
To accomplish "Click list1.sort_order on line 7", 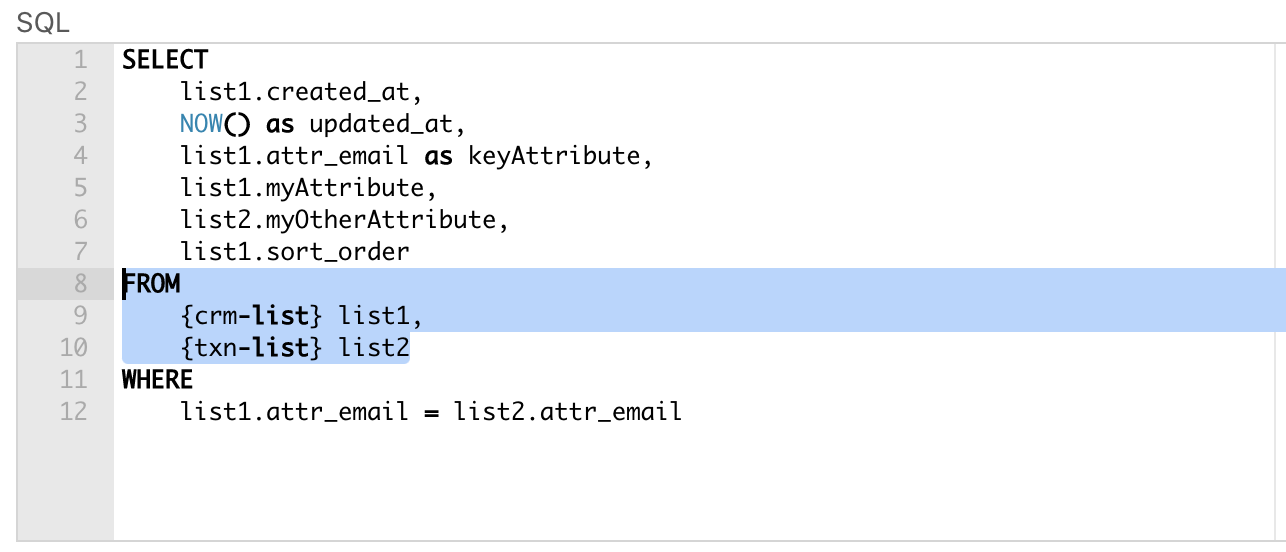I will click(295, 252).
